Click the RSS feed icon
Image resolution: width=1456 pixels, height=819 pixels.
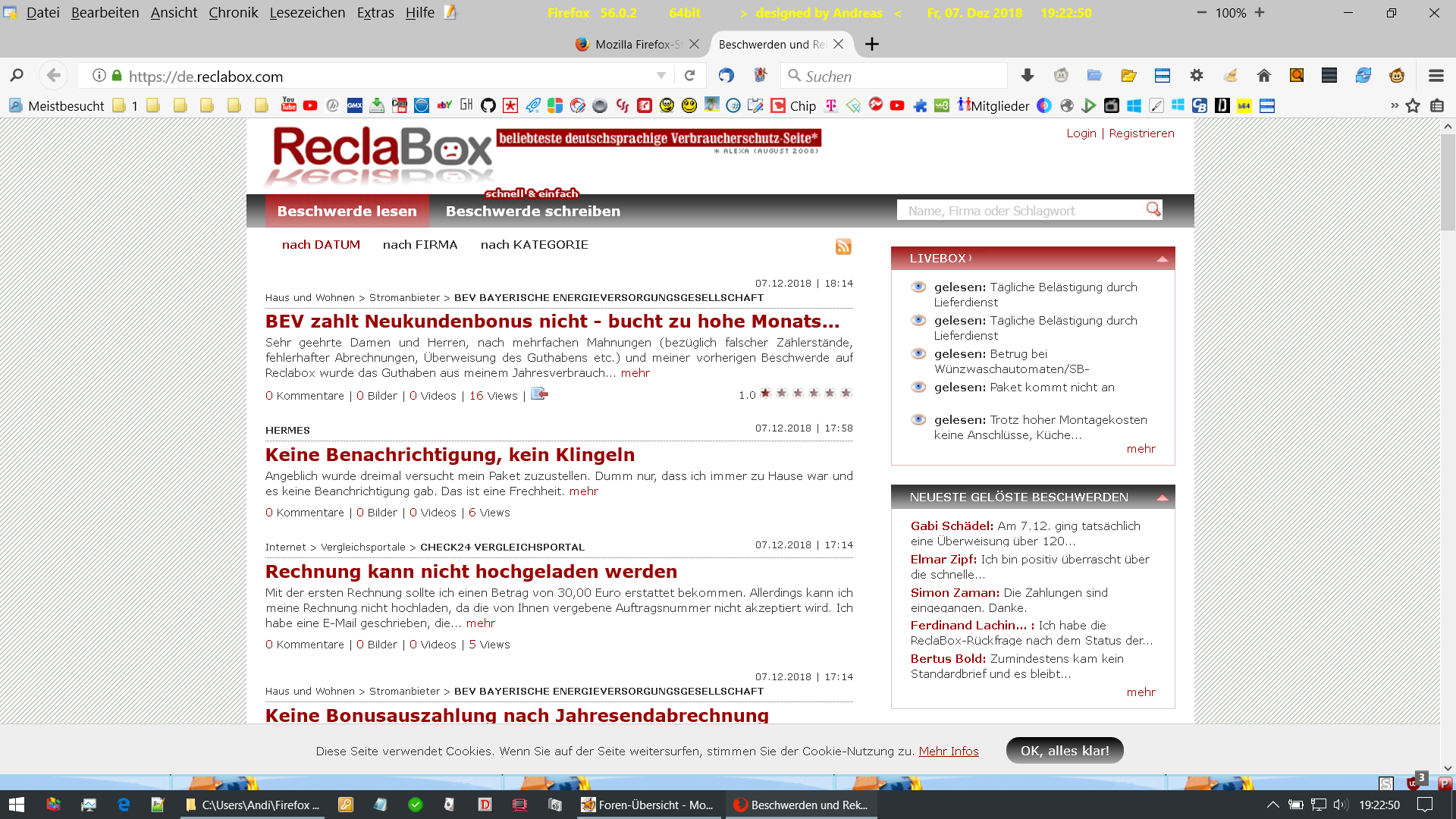(843, 246)
